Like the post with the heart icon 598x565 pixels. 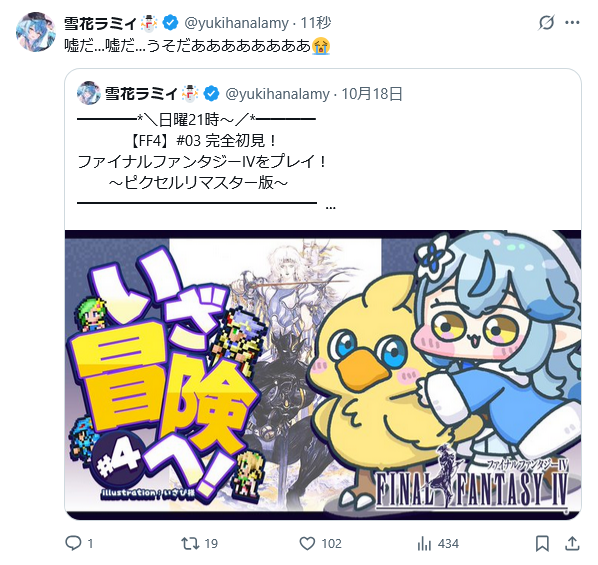coord(307,543)
